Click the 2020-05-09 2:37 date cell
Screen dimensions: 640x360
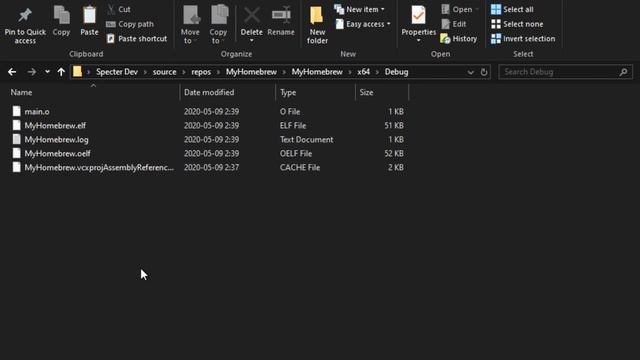click(211, 167)
